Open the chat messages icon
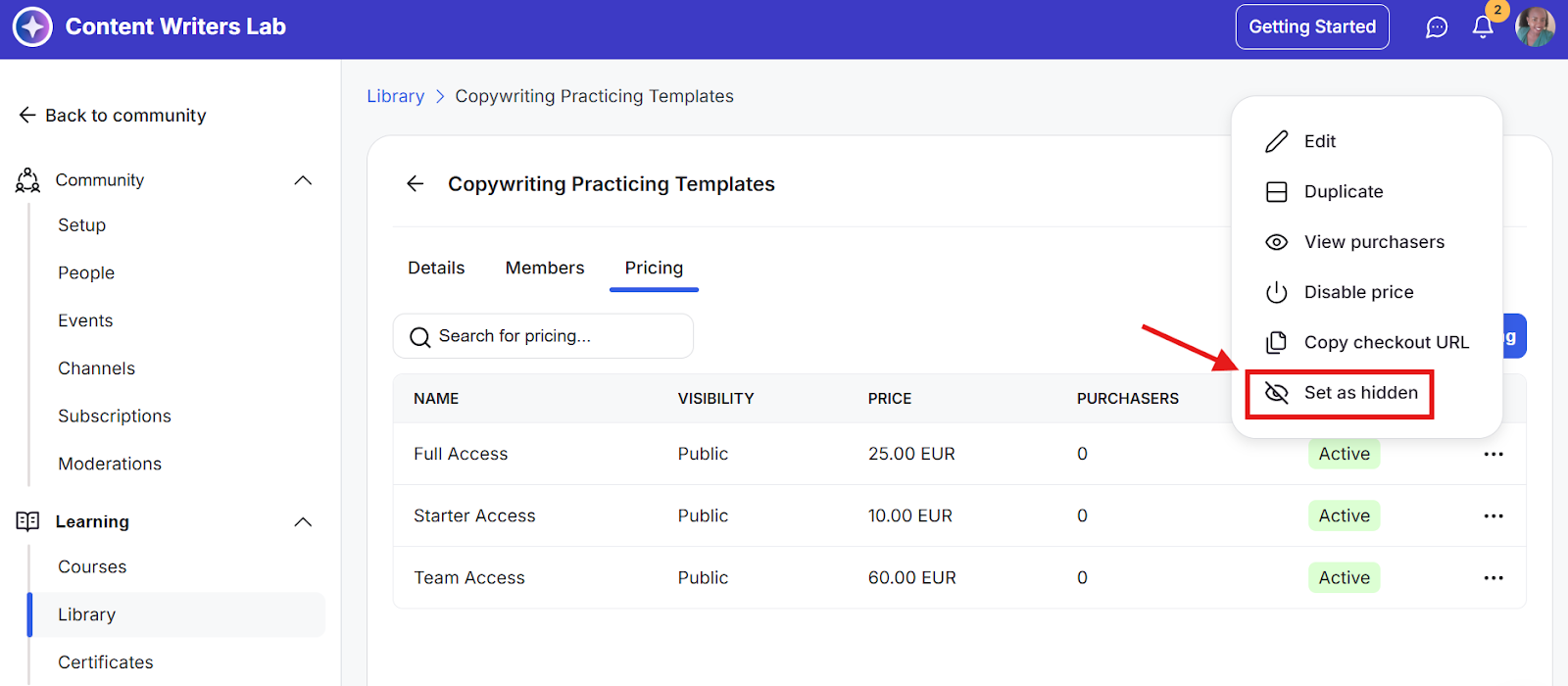1568x686 pixels. 1436,27
